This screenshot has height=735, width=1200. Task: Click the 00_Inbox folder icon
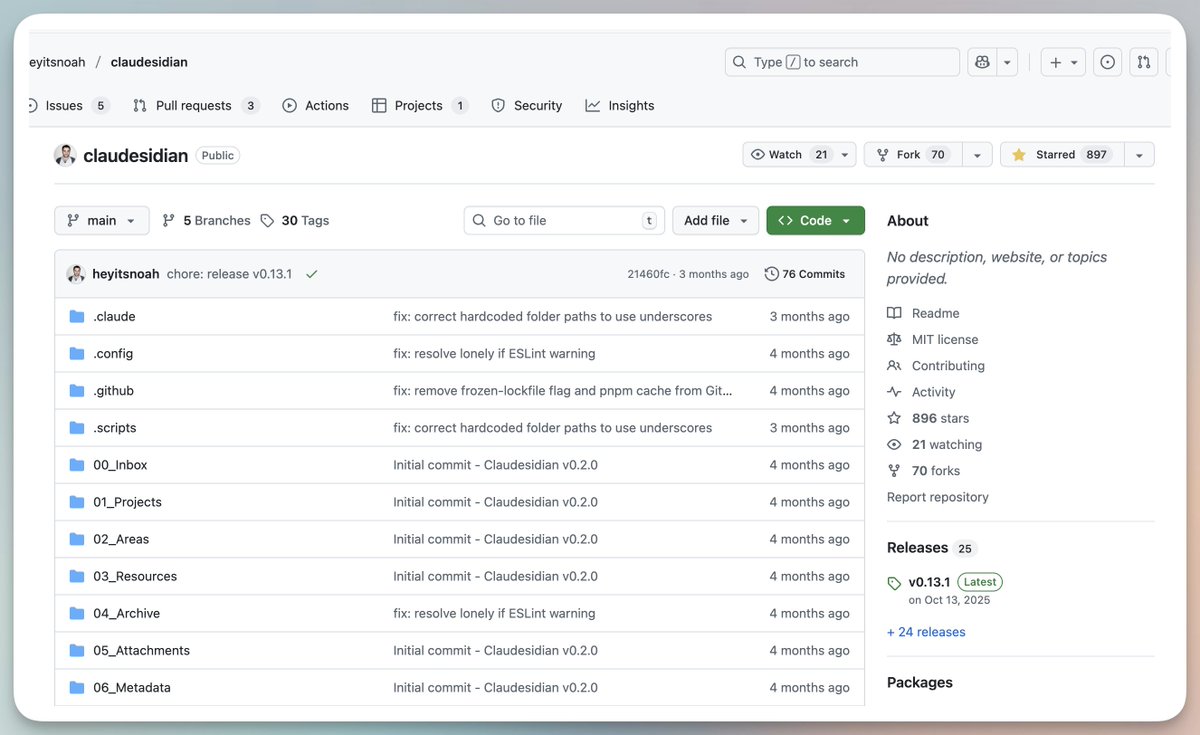77,465
